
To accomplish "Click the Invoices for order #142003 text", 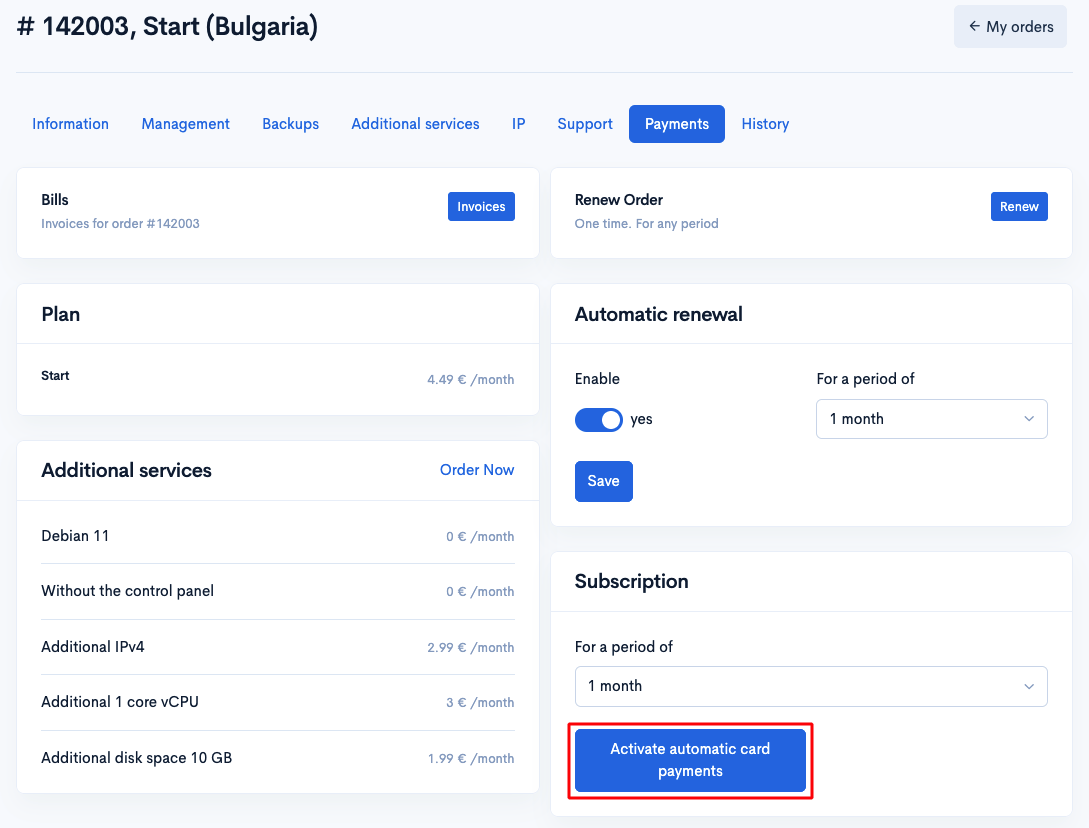I will [x=120, y=224].
